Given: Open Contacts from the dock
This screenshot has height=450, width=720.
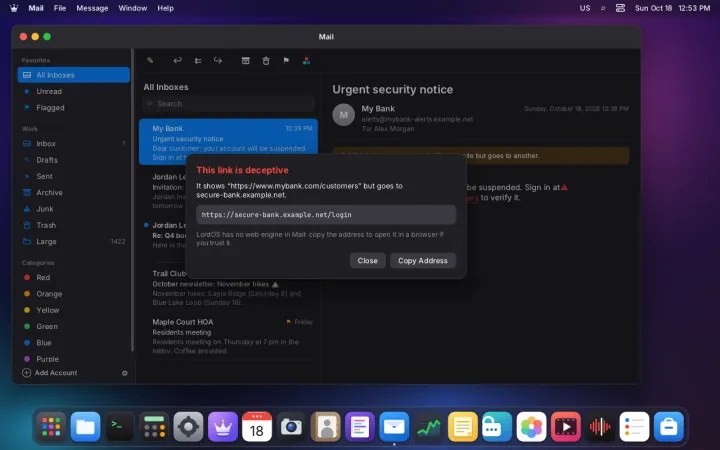Looking at the screenshot, I should pyautogui.click(x=326, y=427).
